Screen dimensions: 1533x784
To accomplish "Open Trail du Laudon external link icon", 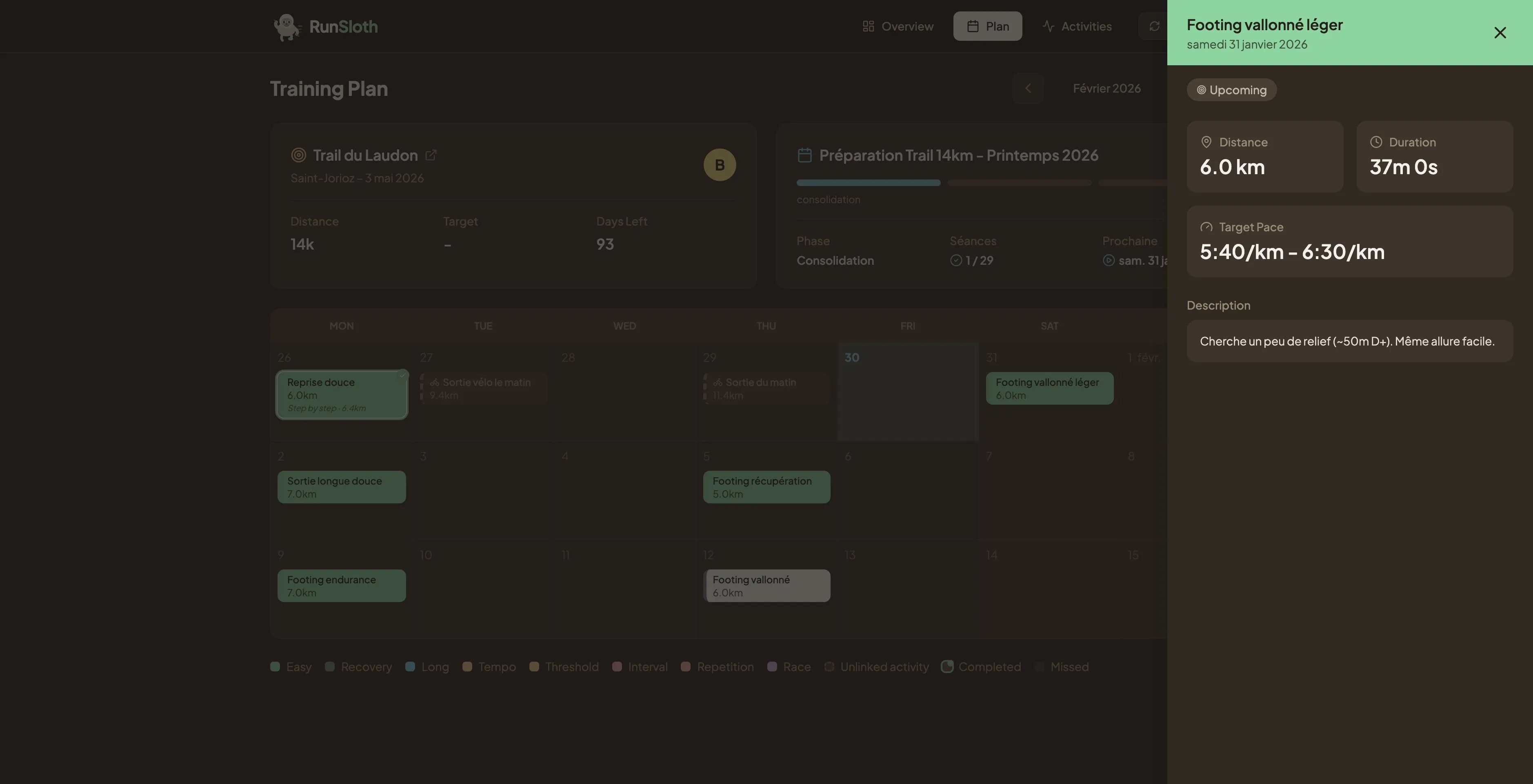I will coord(431,155).
